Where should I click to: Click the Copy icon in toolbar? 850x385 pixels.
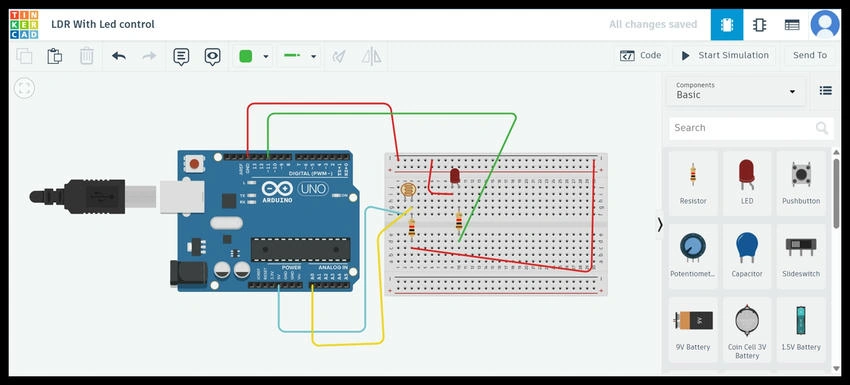pos(24,56)
